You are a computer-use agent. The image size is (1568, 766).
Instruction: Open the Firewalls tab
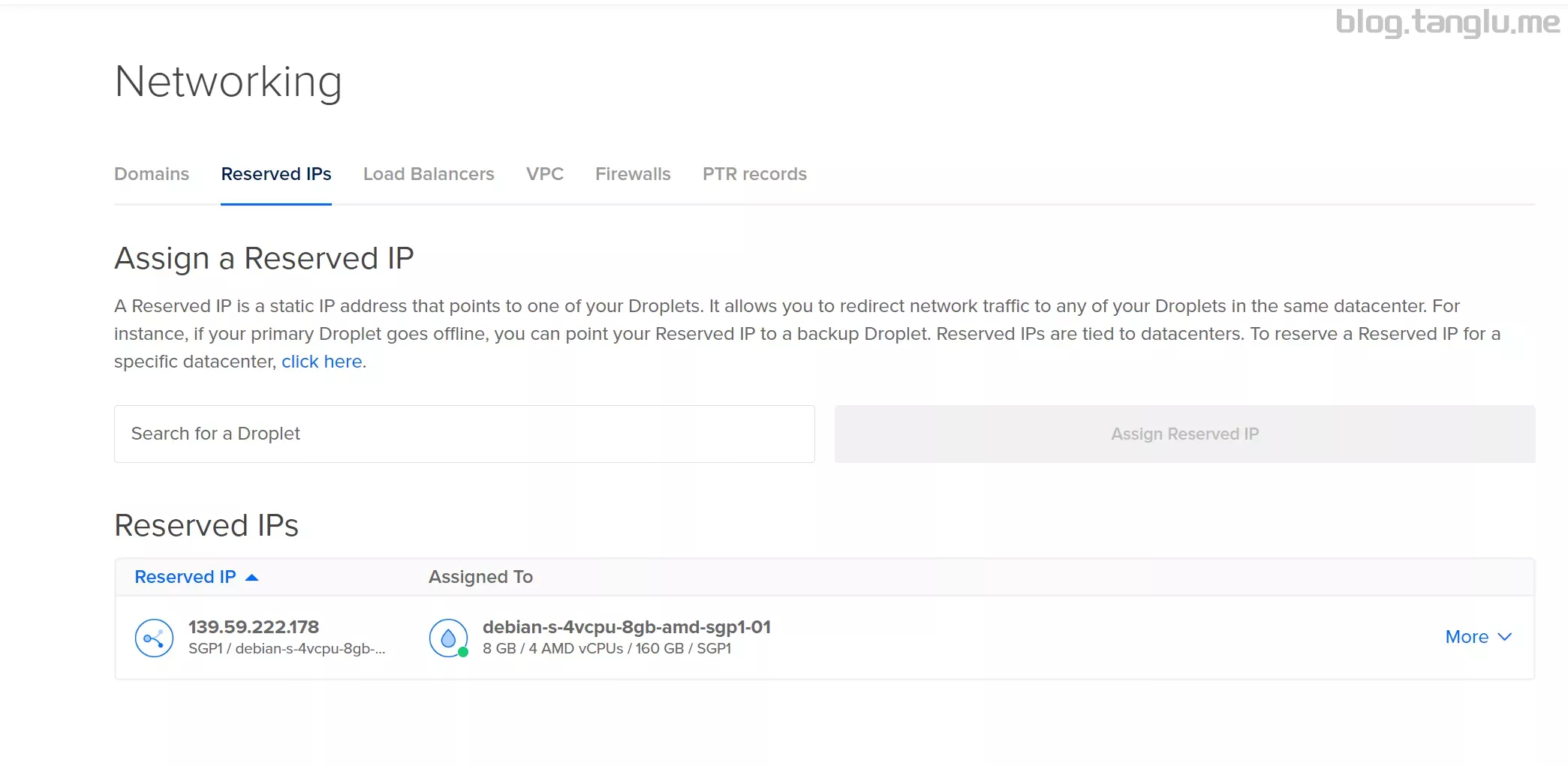click(x=633, y=174)
